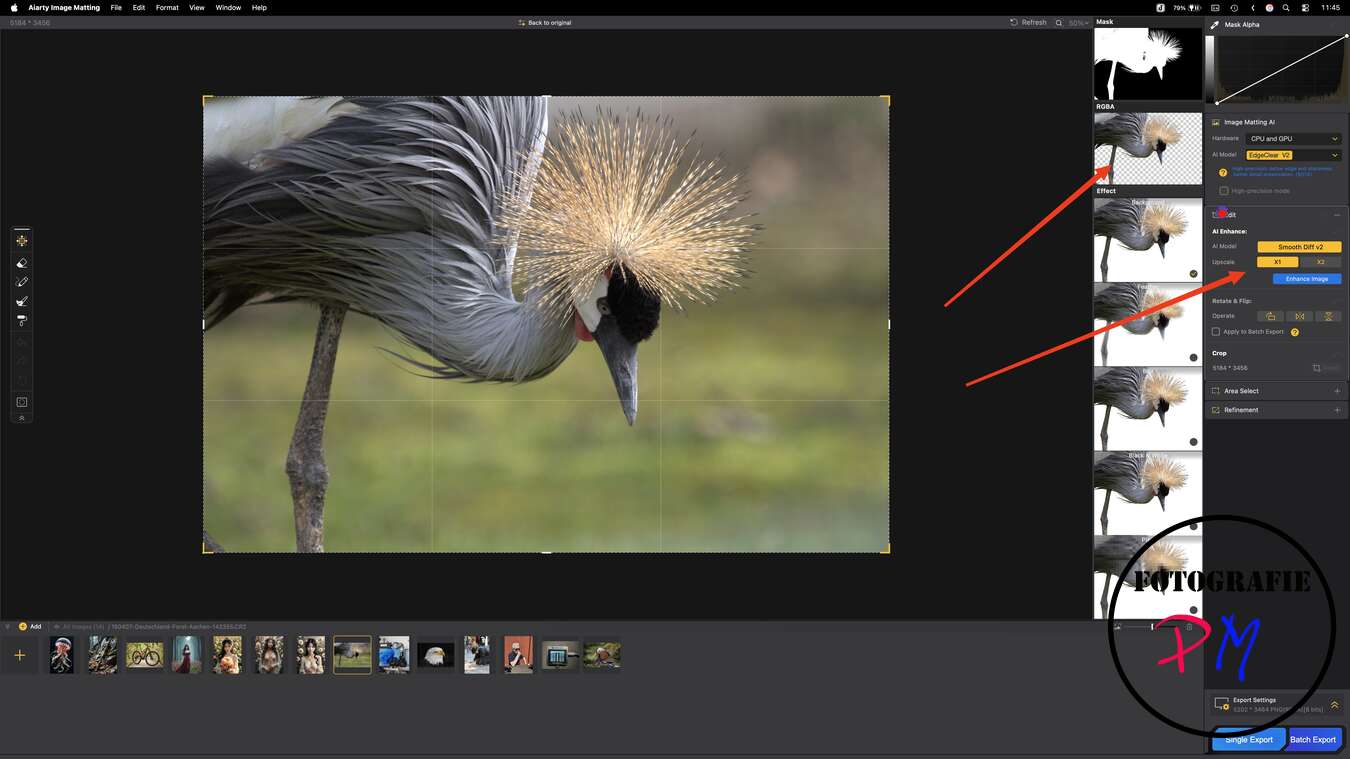The image size is (1350, 759).
Task: Click the large plus add-image tile
Action: pos(19,656)
